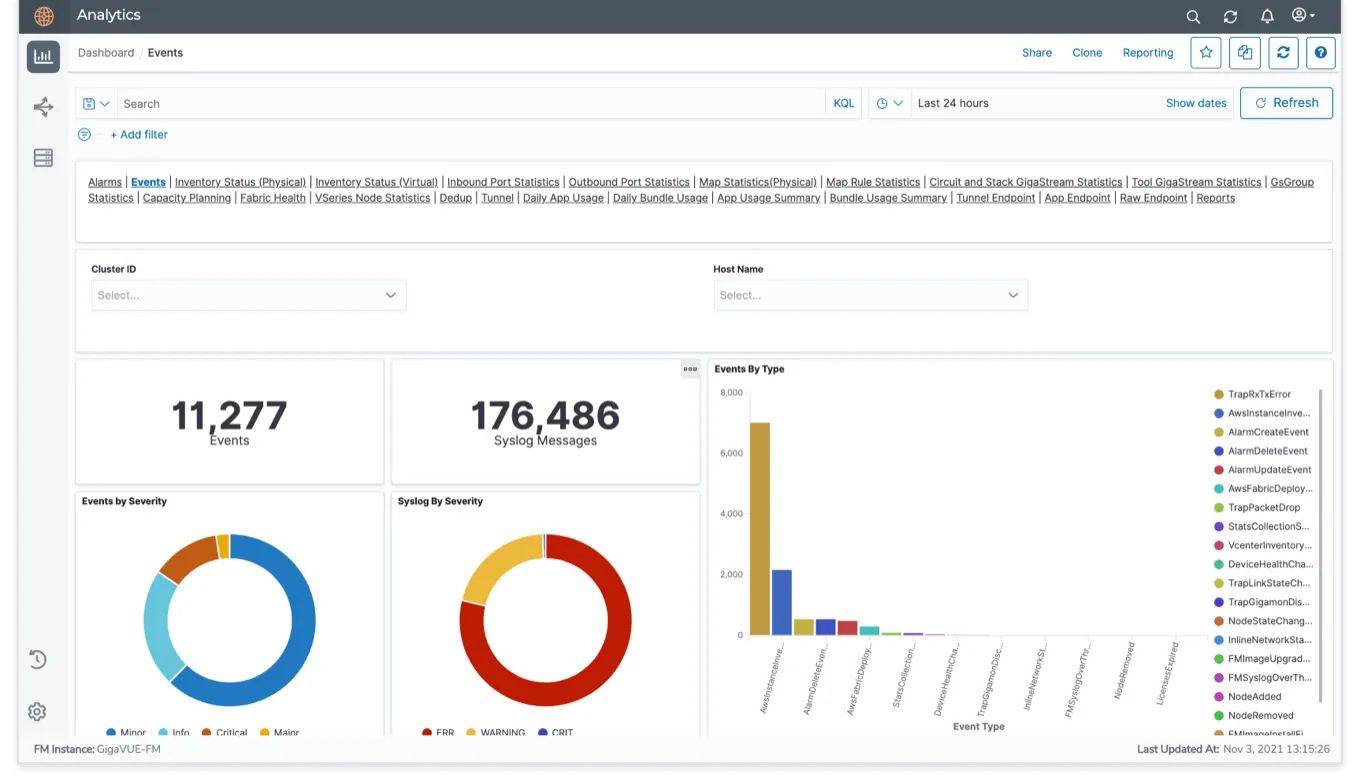Screen dimensions: 1360x780
Task: Open the settings gear in sidebar
Action: [x=37, y=711]
